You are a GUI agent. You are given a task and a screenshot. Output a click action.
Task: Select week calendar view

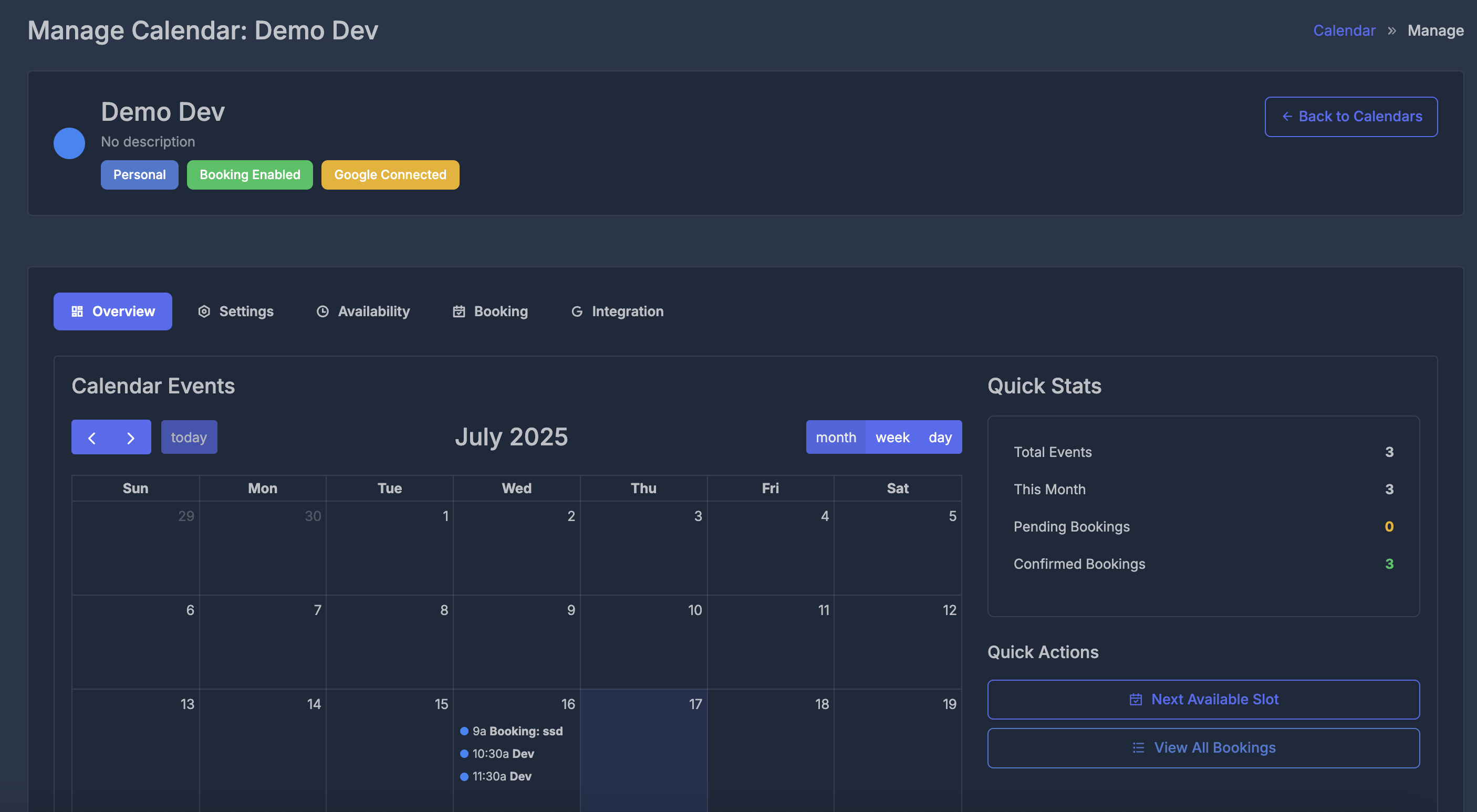(x=892, y=438)
